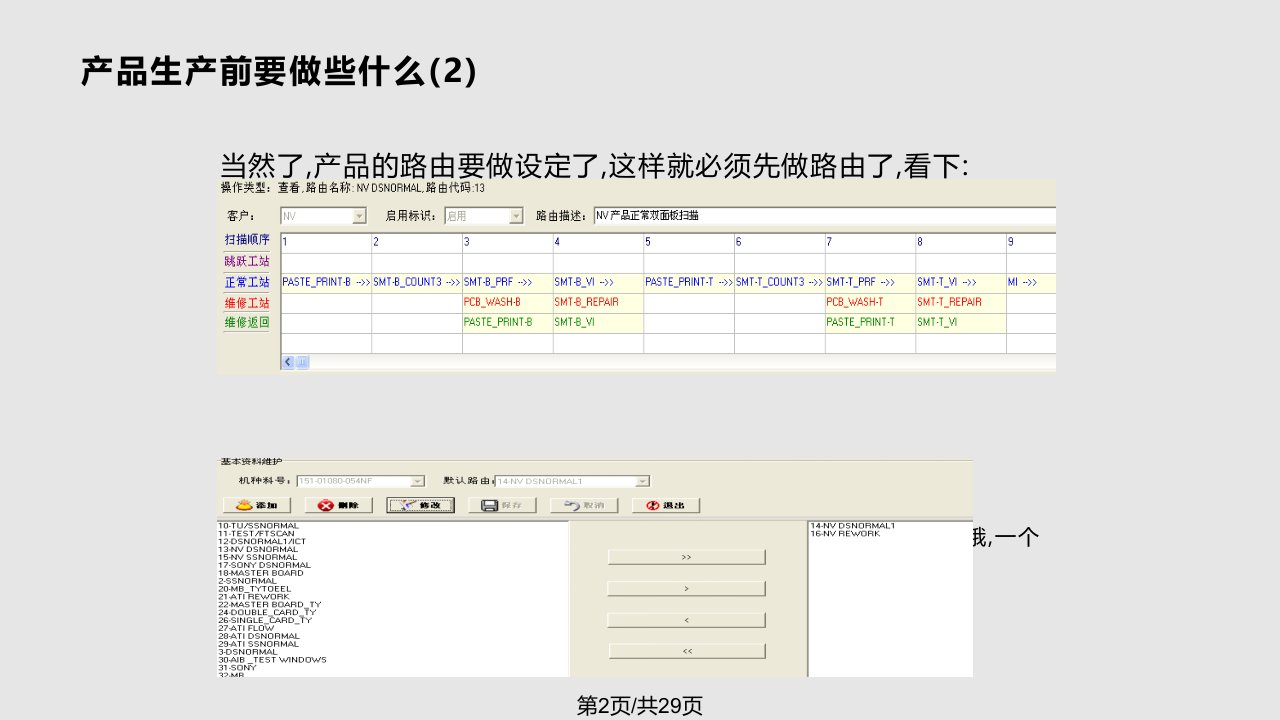Select 2-SSNORMAL in the left list

pyautogui.click(x=248, y=581)
